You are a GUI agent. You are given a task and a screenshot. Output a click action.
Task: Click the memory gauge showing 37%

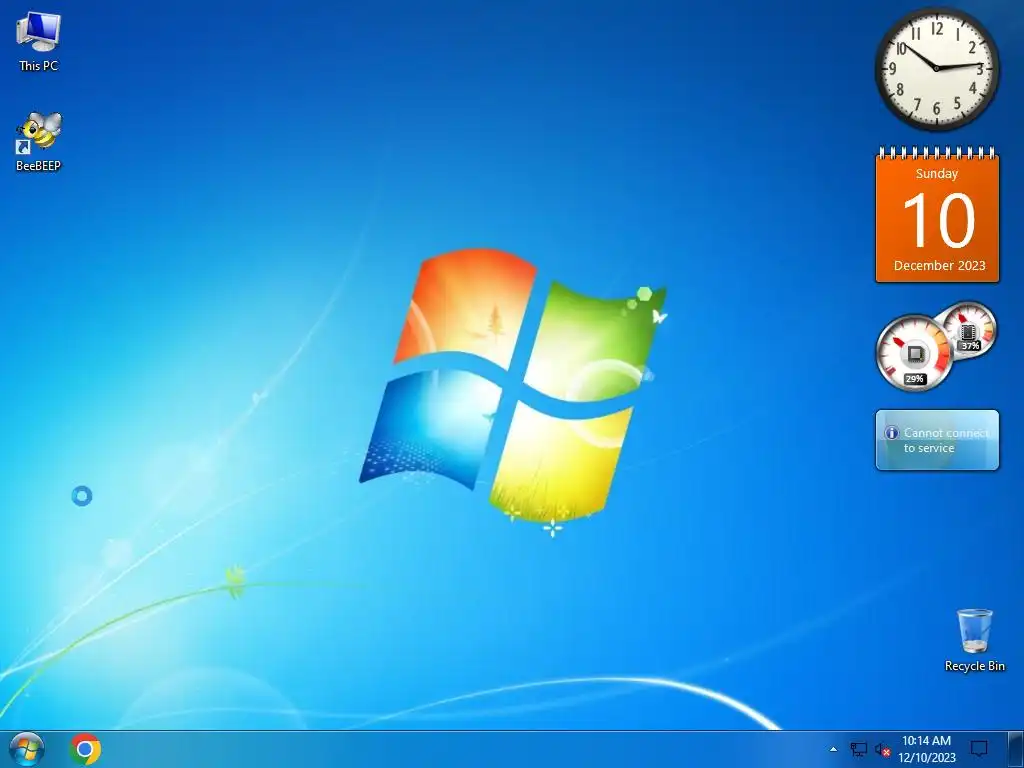tap(968, 330)
